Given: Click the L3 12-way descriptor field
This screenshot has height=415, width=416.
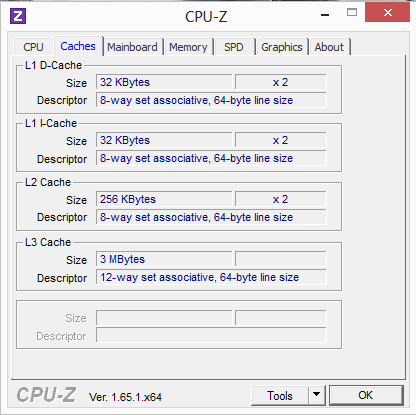Looking at the screenshot, I should (x=211, y=277).
